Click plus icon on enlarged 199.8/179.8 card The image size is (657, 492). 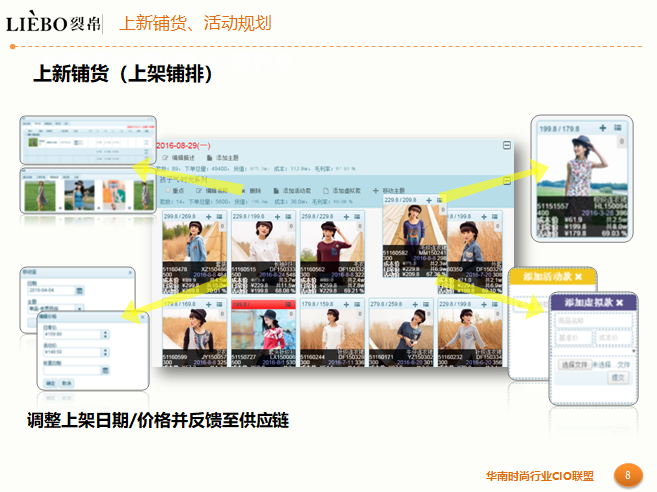603,128
